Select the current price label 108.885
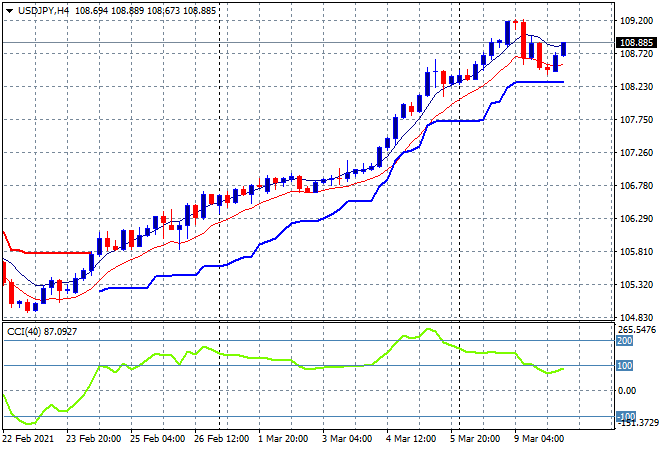The image size is (660, 450). (636, 43)
